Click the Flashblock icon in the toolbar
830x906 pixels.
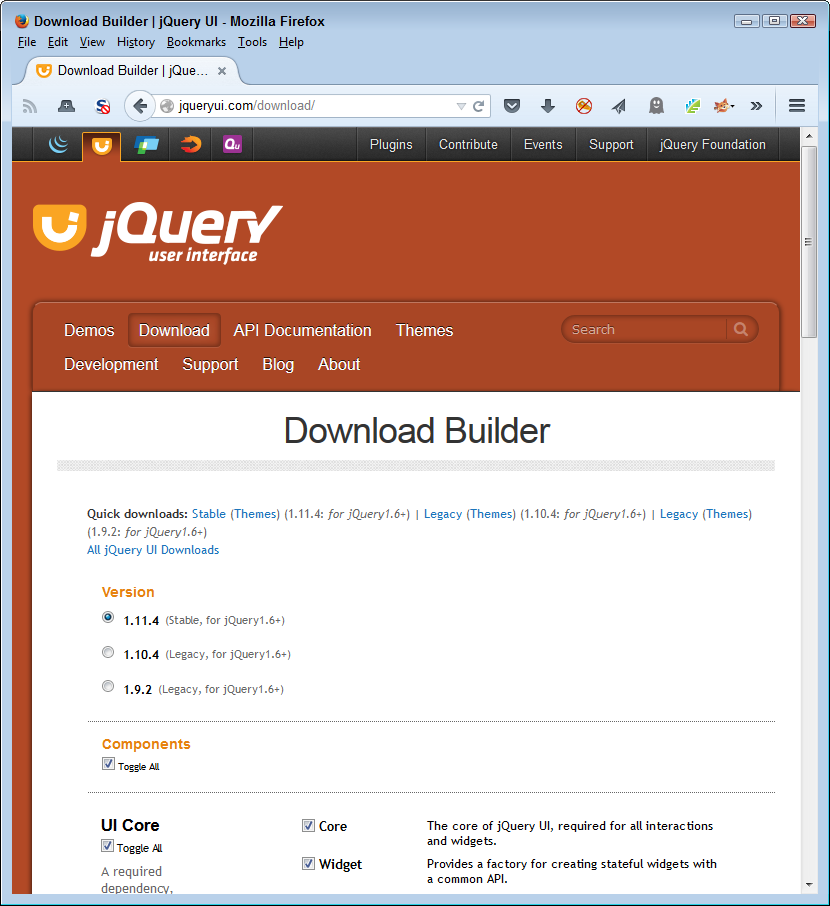[x=583, y=105]
